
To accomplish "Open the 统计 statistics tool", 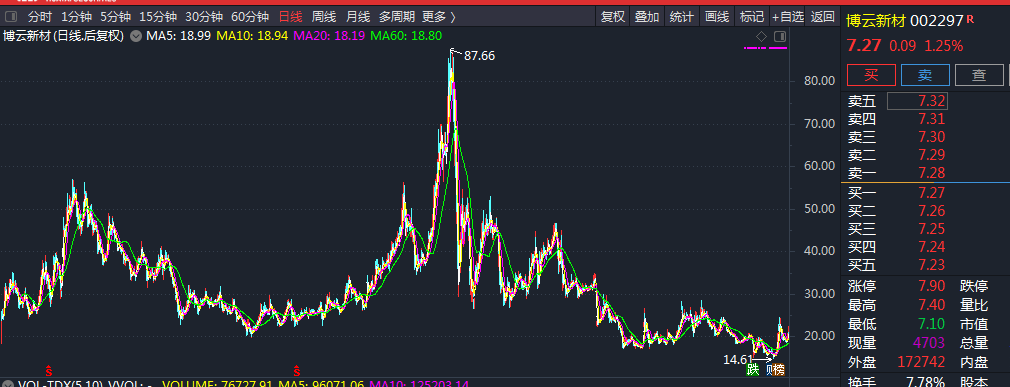I will [x=681, y=17].
